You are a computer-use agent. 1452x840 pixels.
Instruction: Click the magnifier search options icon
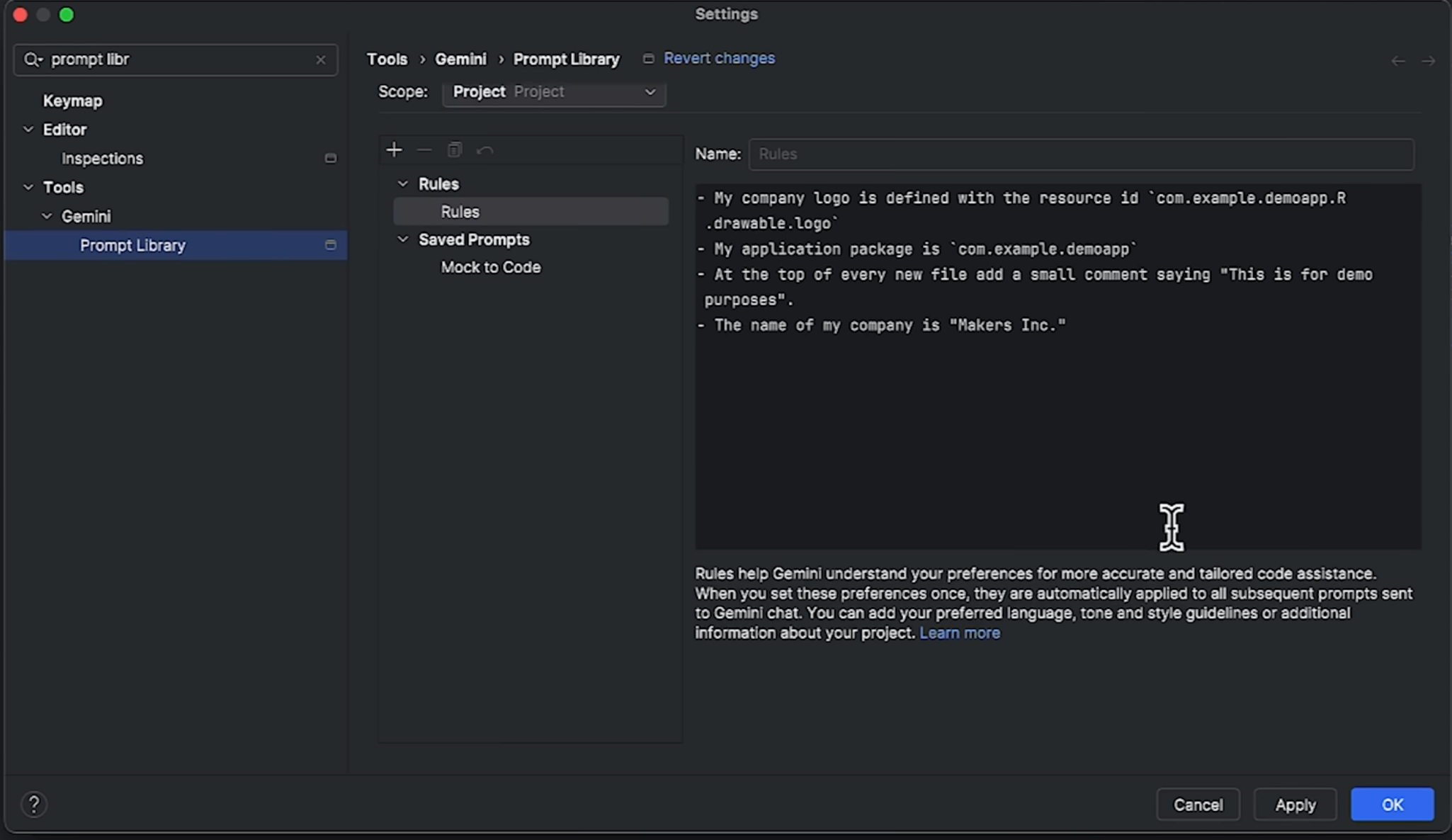pyautogui.click(x=33, y=59)
